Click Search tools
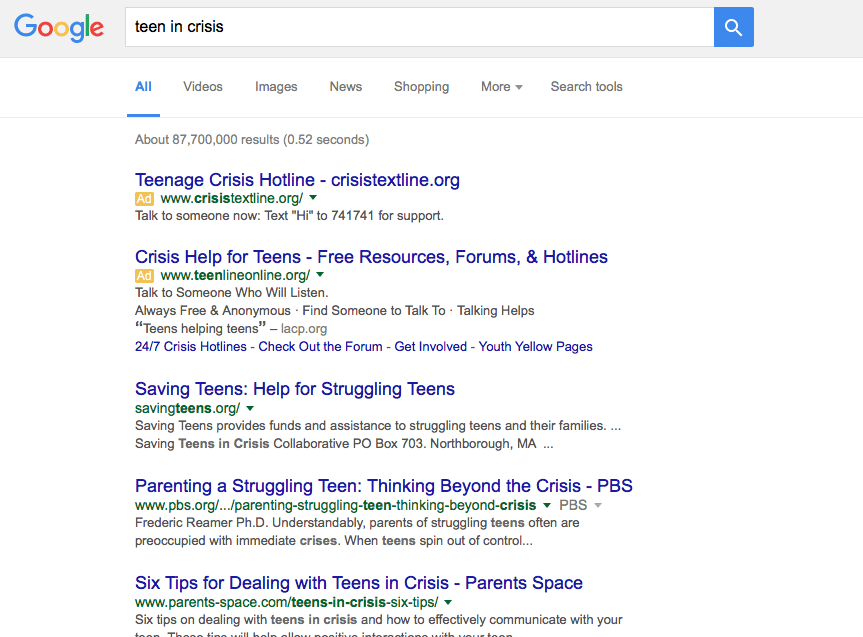The width and height of the screenshot is (863, 637). click(587, 87)
